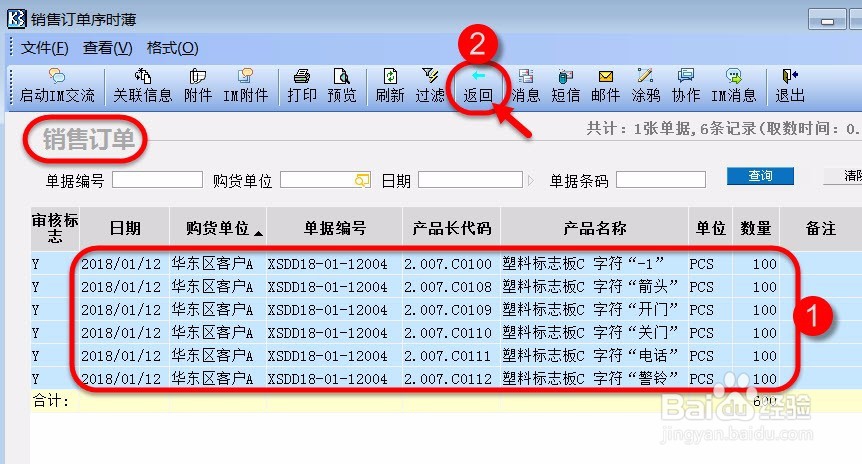Focus the 单据条码 input field

(661, 180)
